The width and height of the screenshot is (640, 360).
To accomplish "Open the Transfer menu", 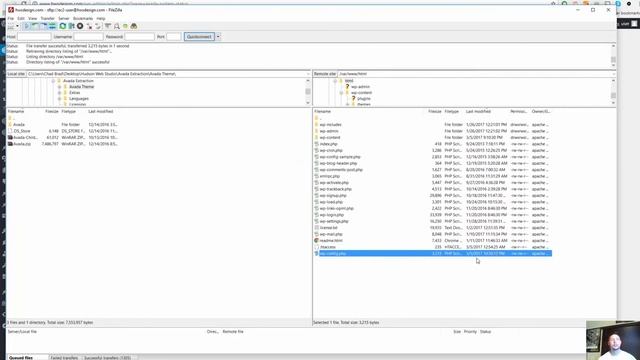I will click(47, 18).
